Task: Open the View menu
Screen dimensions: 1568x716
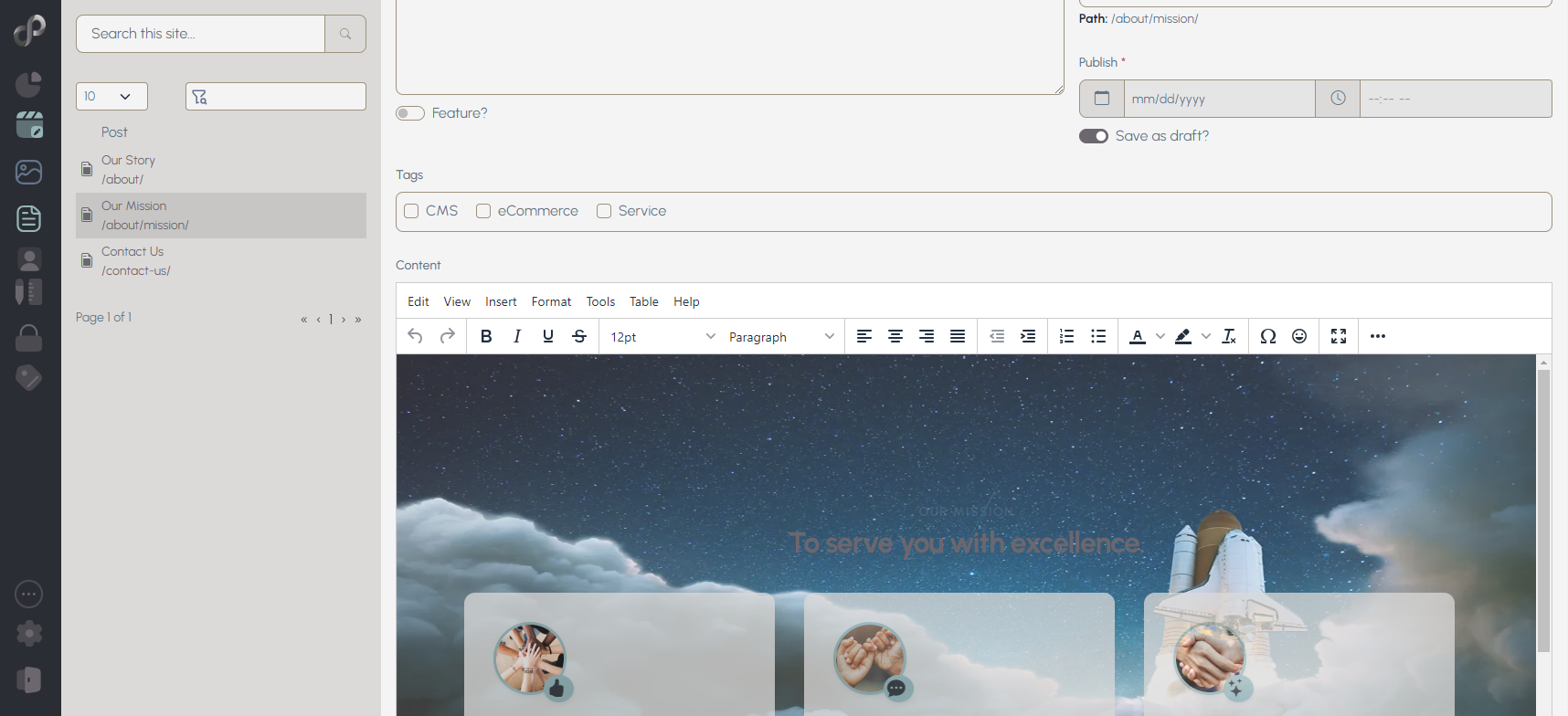Action: click(457, 301)
